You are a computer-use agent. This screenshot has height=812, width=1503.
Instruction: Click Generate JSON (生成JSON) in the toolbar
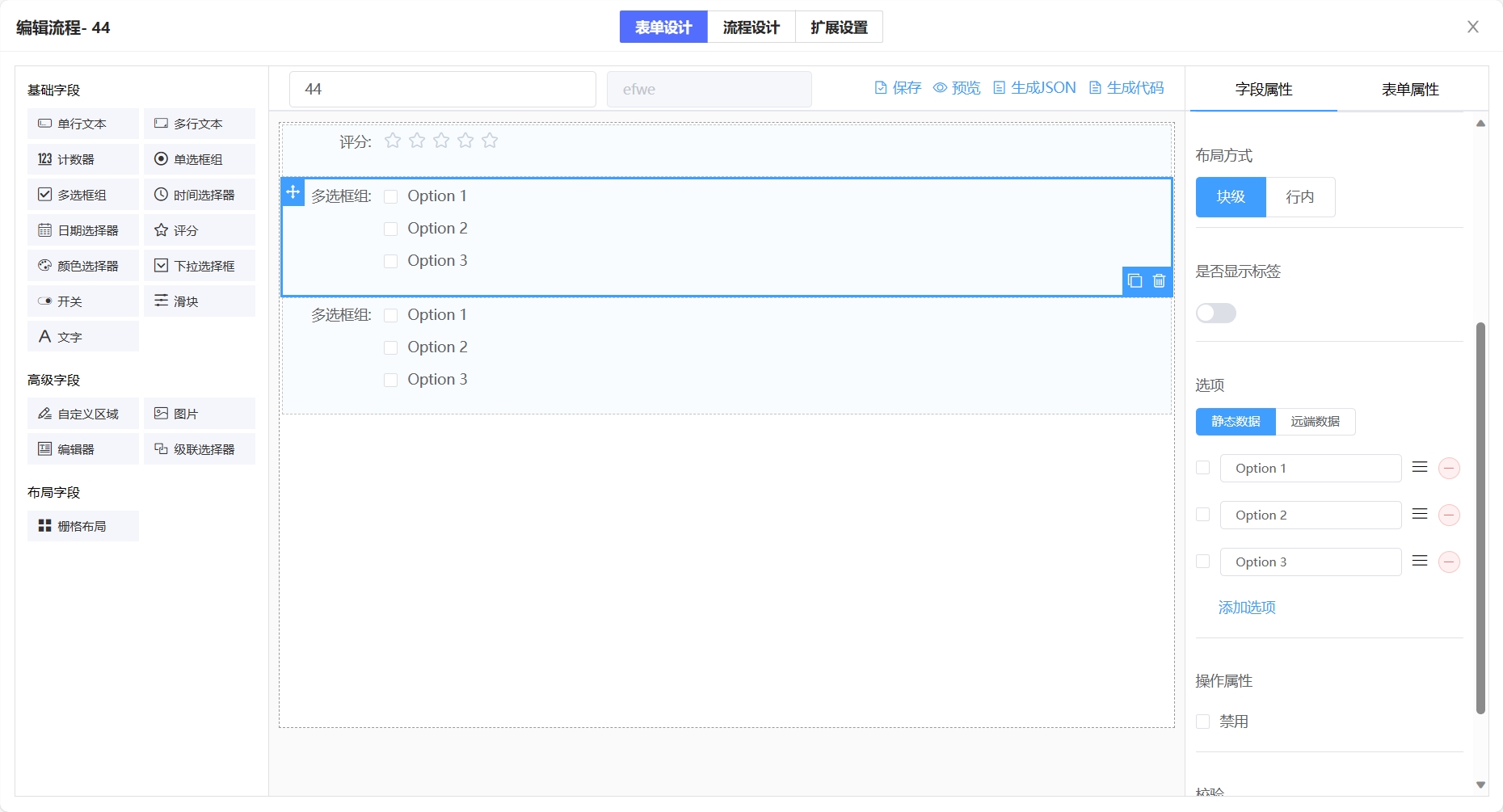1034,88
